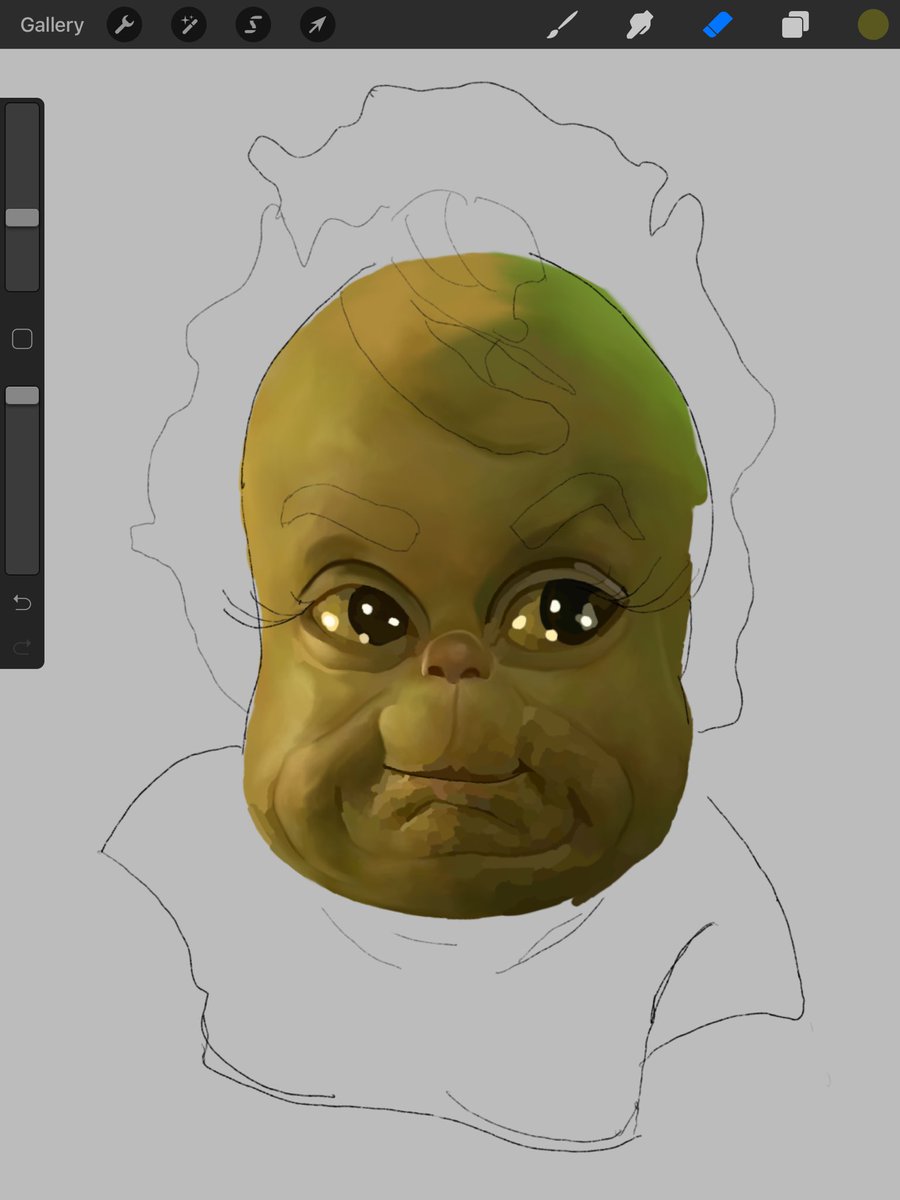
Task: Tap the square modify button on the sidebar
Action: [x=22, y=338]
